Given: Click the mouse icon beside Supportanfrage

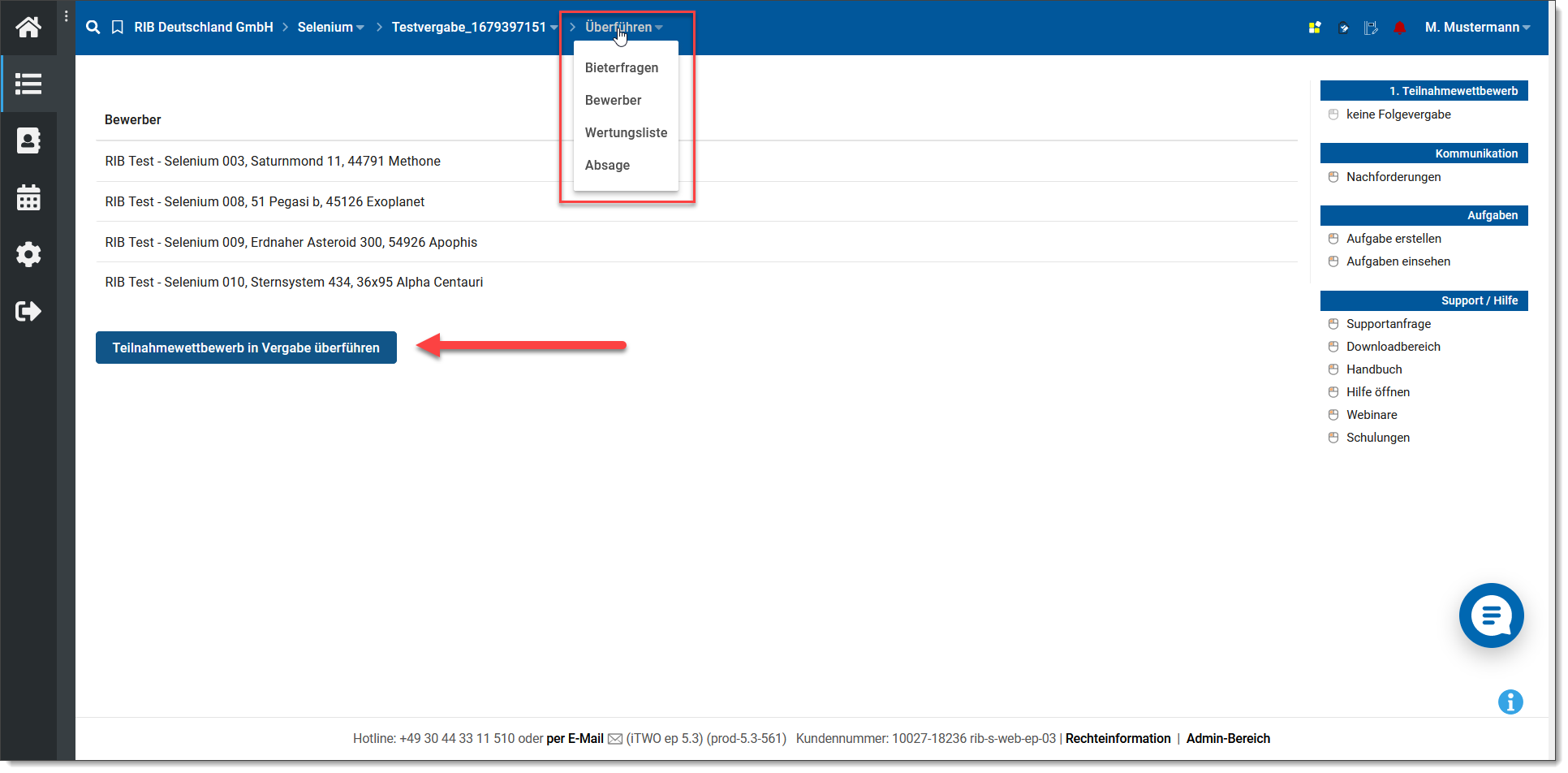Looking at the screenshot, I should coord(1333,324).
